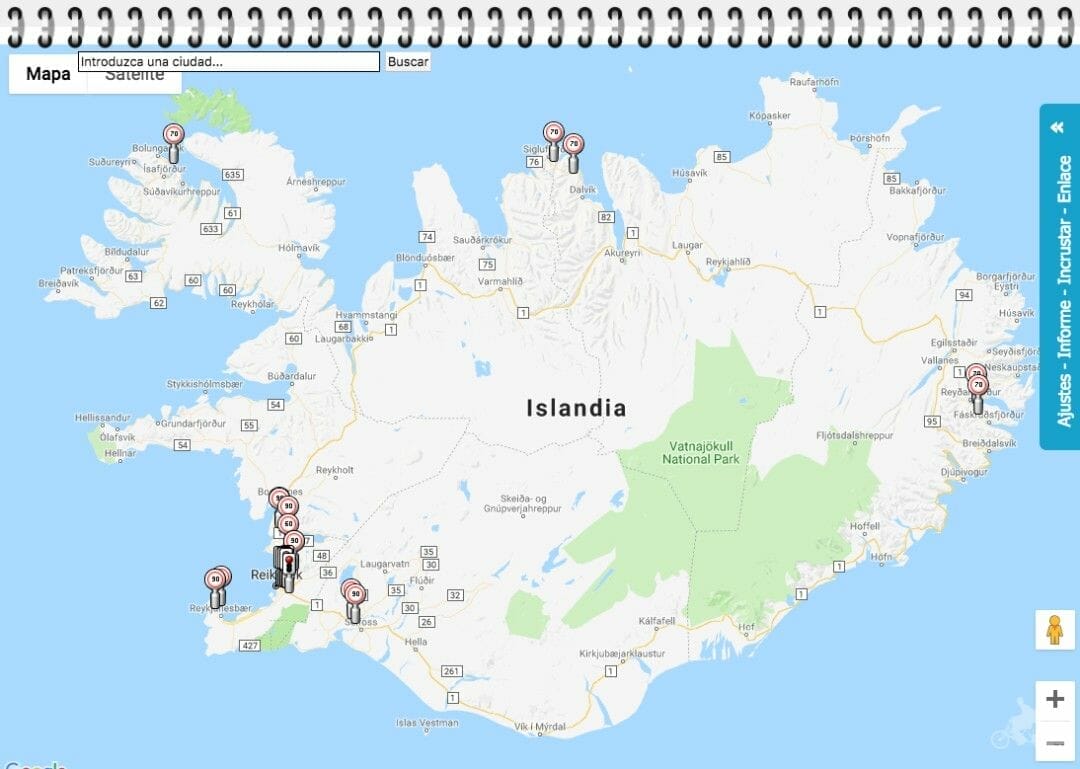Click the Hella label
This screenshot has height=769, width=1080.
(x=416, y=642)
